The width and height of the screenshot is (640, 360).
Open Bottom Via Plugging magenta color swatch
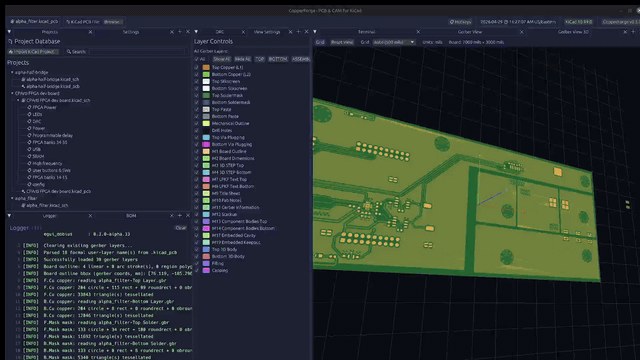[x=206, y=144]
